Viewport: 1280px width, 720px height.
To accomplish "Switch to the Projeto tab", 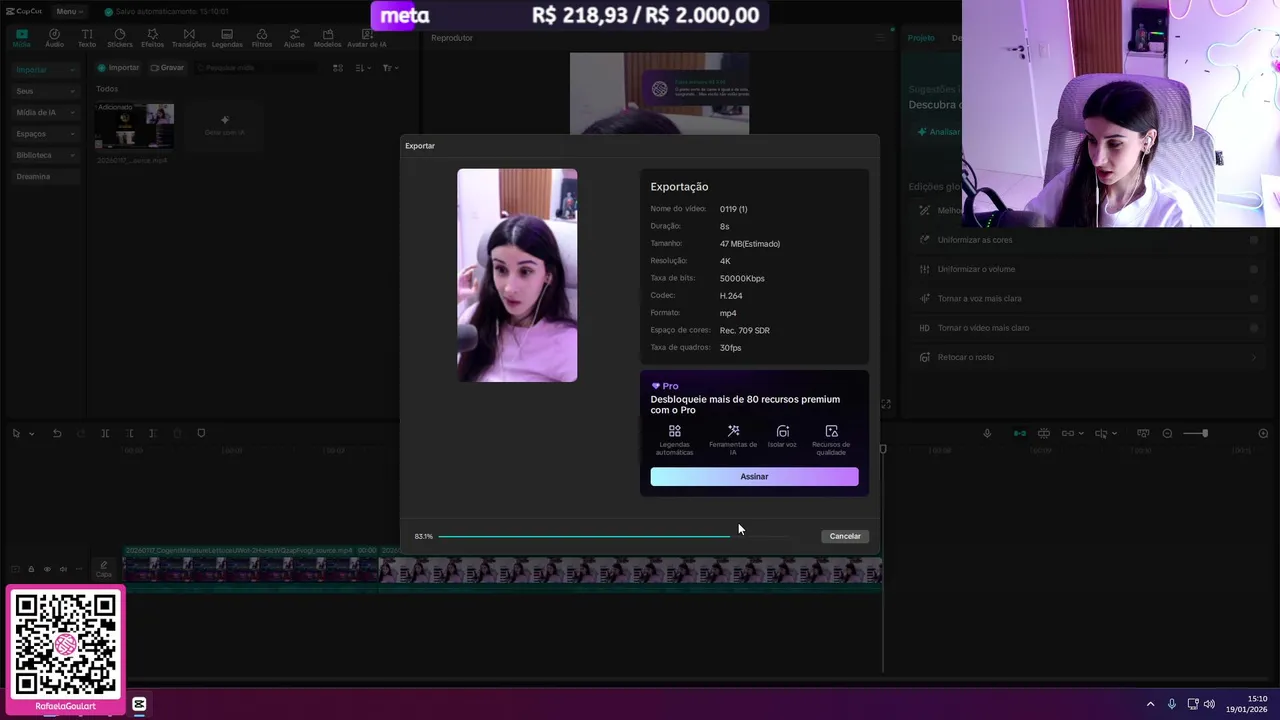I will tap(921, 38).
